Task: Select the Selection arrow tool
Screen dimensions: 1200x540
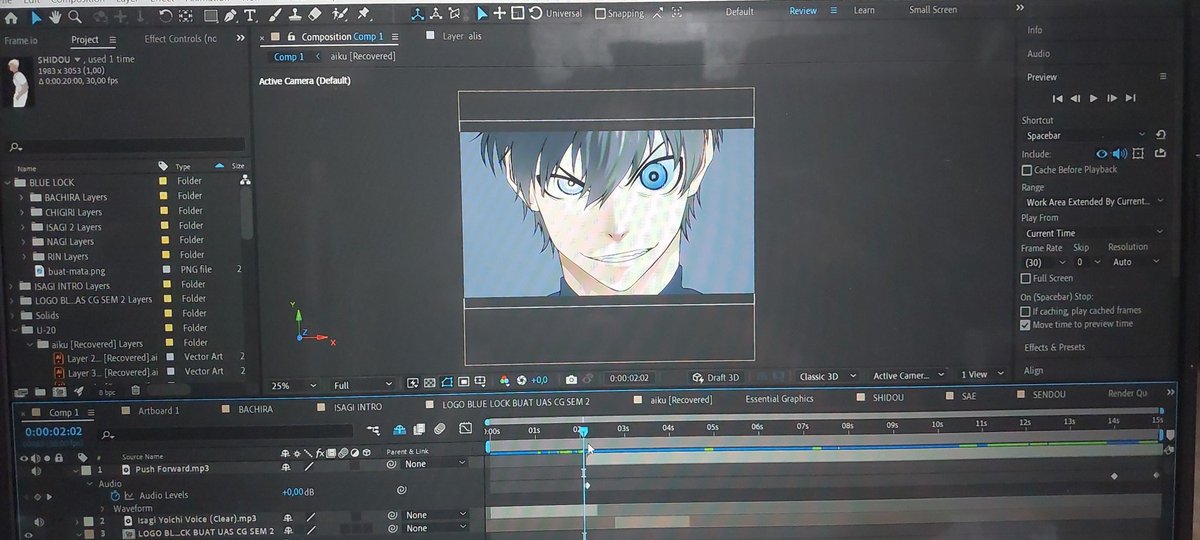Action: tap(36, 16)
